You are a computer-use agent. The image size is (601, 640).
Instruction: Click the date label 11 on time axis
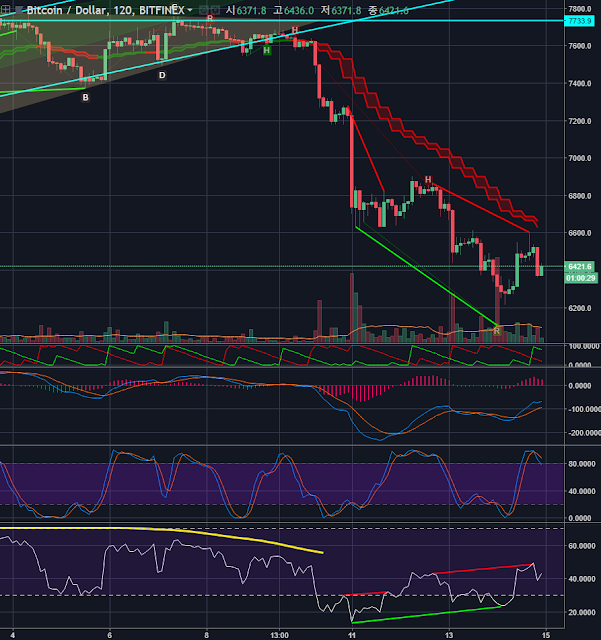coord(352,635)
